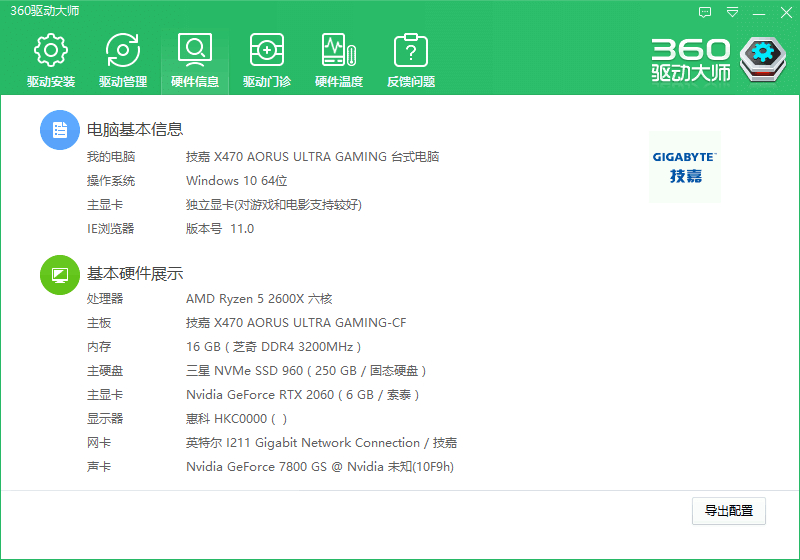Click the 基本硬件展示 heading
Screen dimensions: 800x560
pos(135,274)
